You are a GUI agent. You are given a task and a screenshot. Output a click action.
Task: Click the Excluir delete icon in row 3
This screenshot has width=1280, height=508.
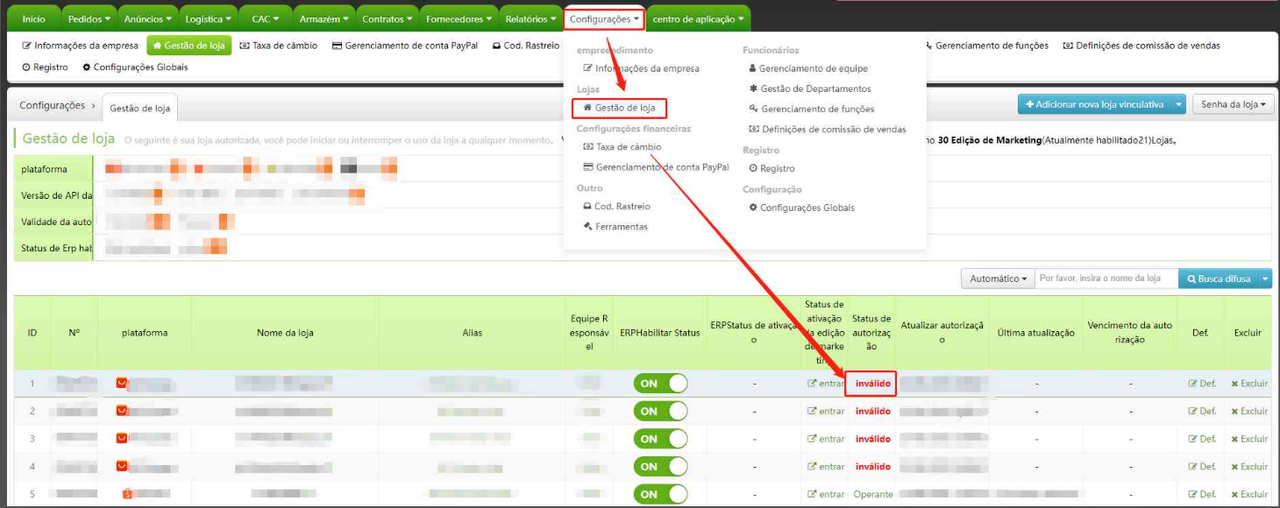(x=1235, y=439)
